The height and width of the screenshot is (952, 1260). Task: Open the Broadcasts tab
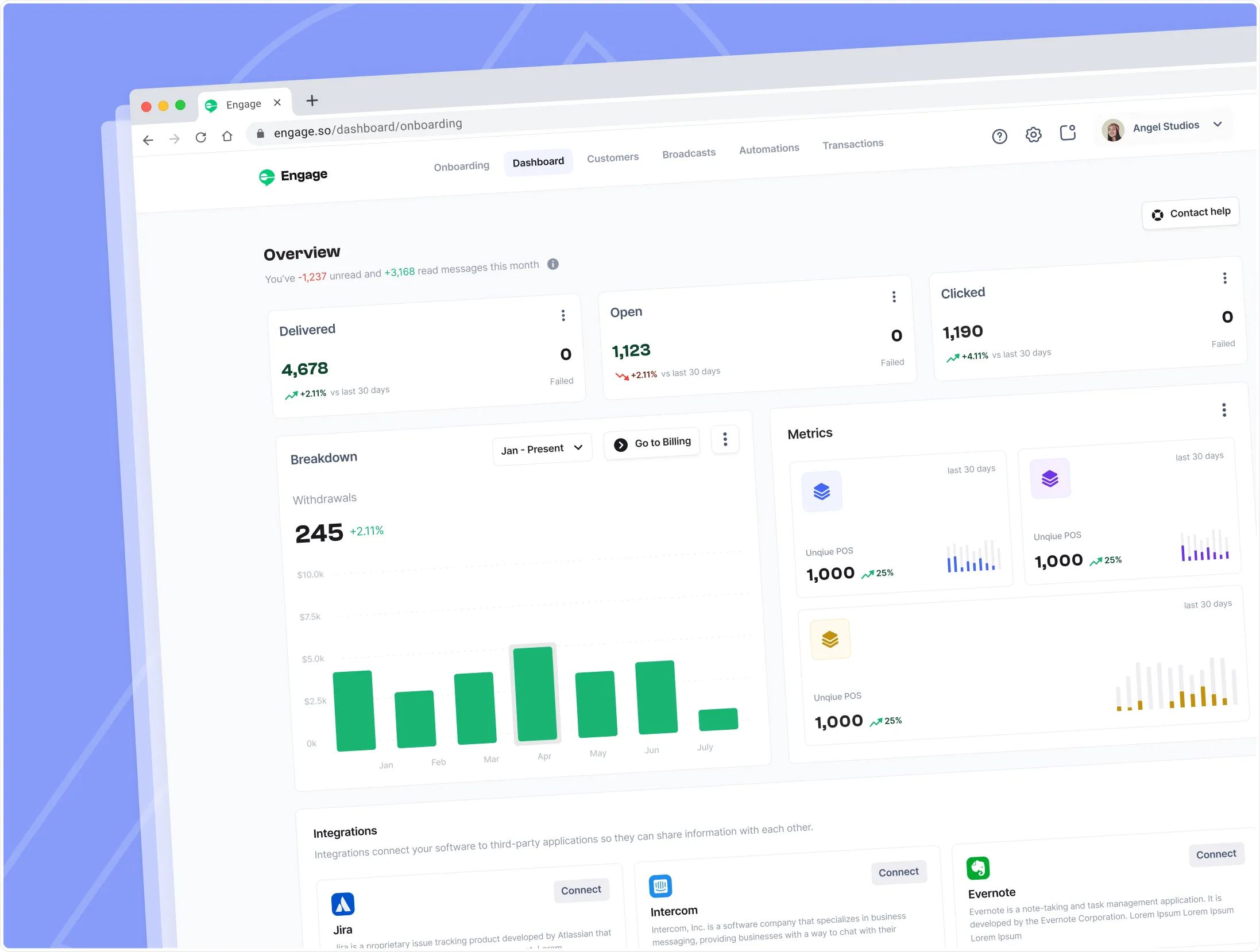tap(689, 153)
